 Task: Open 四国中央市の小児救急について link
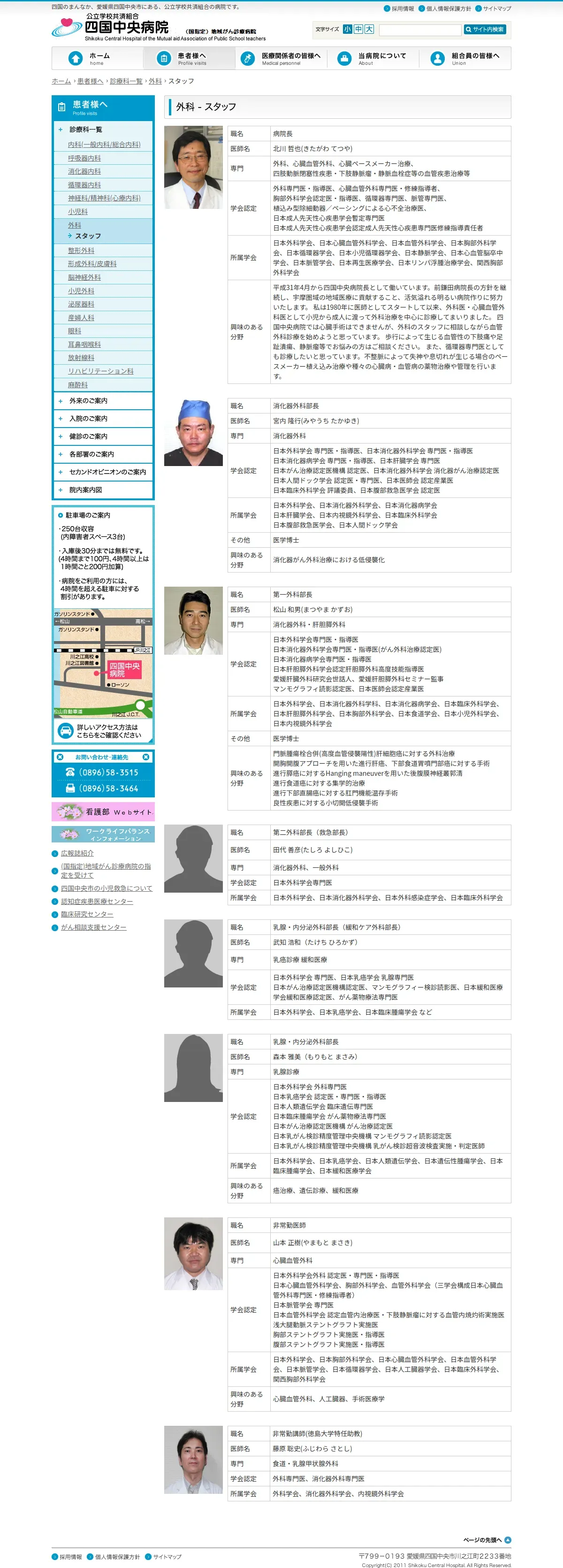coord(107,889)
